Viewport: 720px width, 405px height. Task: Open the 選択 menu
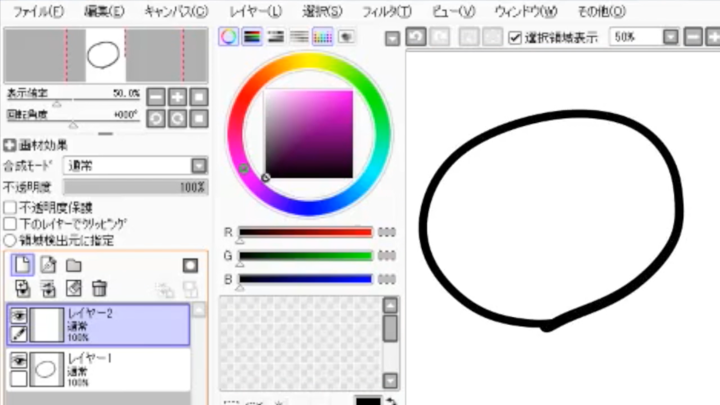322,11
